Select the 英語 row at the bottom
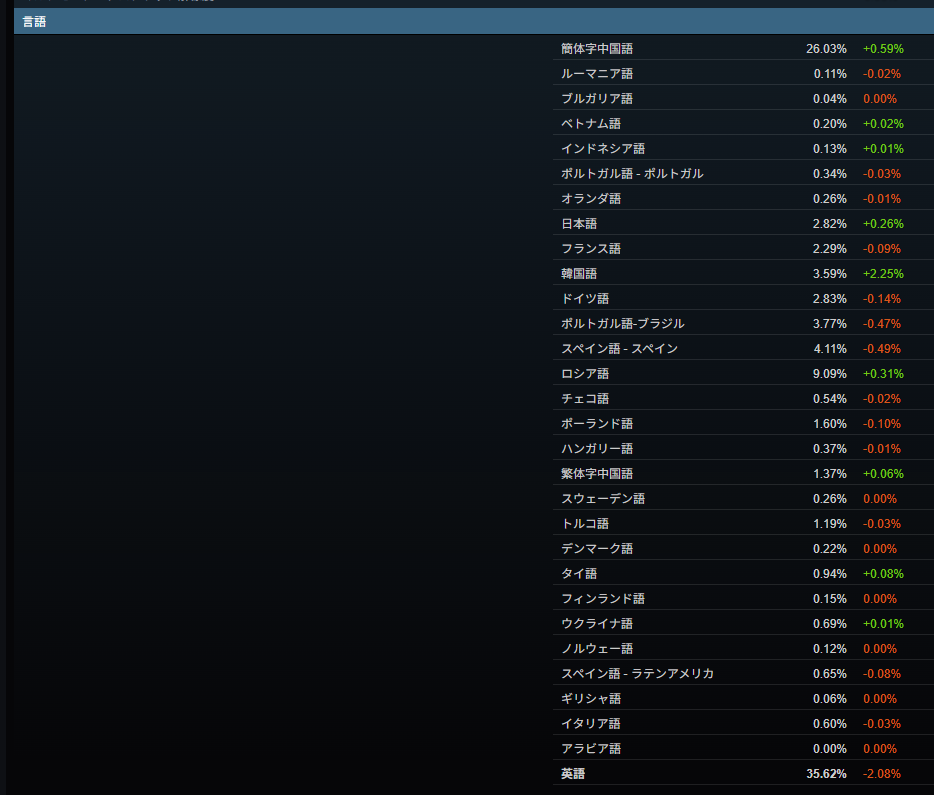The image size is (934, 795). coord(573,773)
